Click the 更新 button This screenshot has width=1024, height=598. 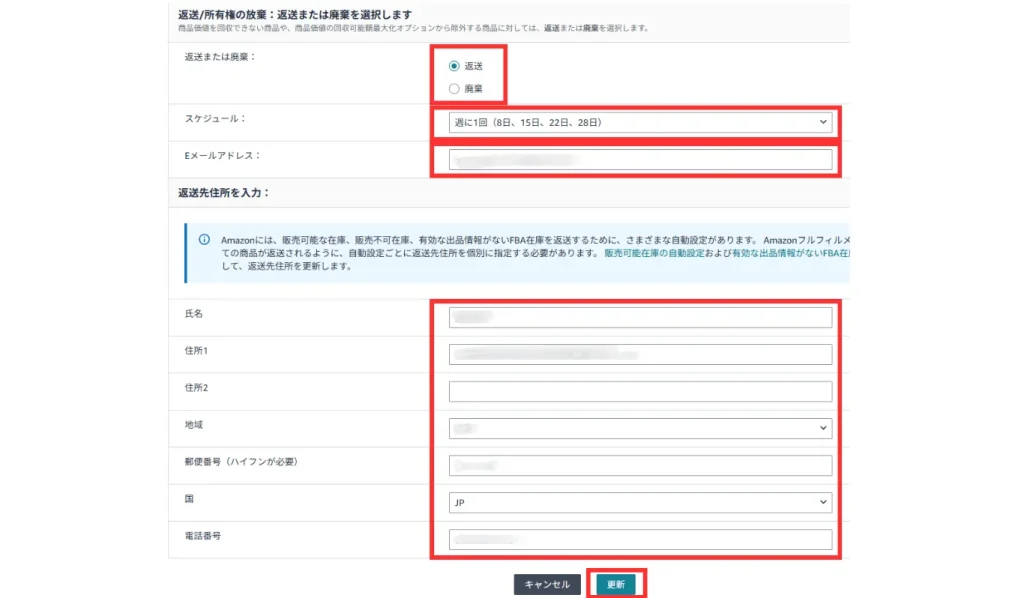coord(615,584)
